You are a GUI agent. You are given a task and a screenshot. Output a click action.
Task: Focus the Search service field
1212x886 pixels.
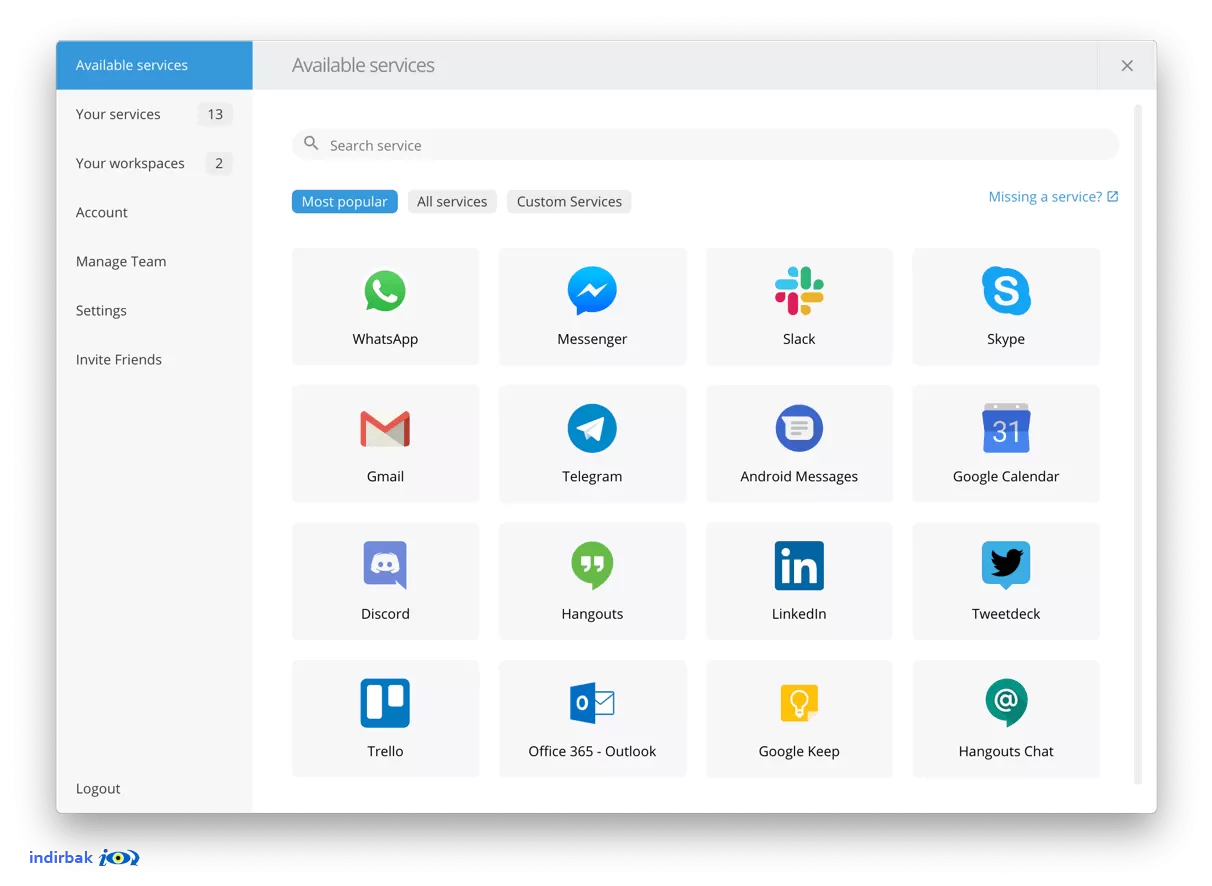(x=705, y=145)
